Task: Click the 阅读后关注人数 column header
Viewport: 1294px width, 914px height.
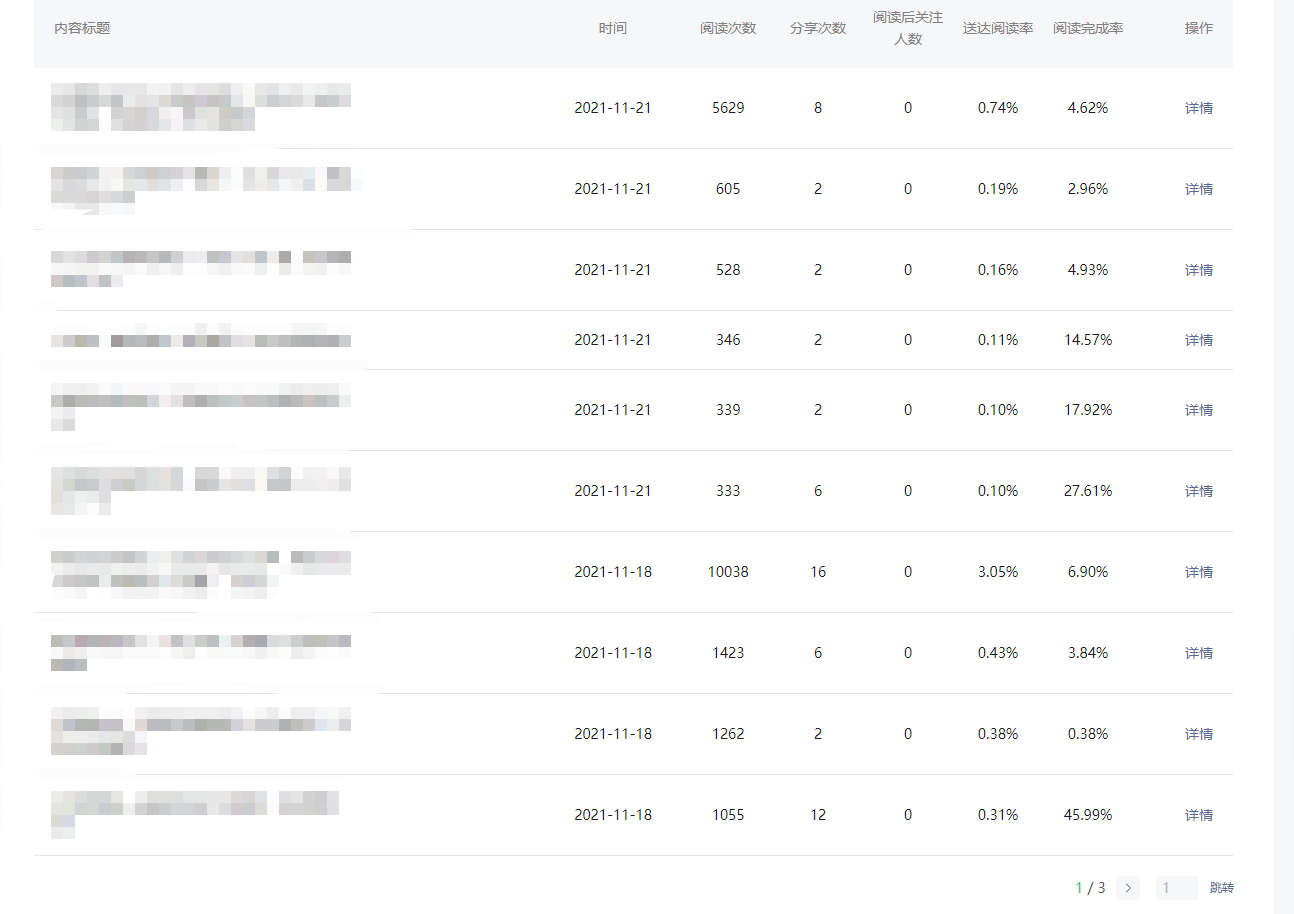Action: tap(908, 28)
